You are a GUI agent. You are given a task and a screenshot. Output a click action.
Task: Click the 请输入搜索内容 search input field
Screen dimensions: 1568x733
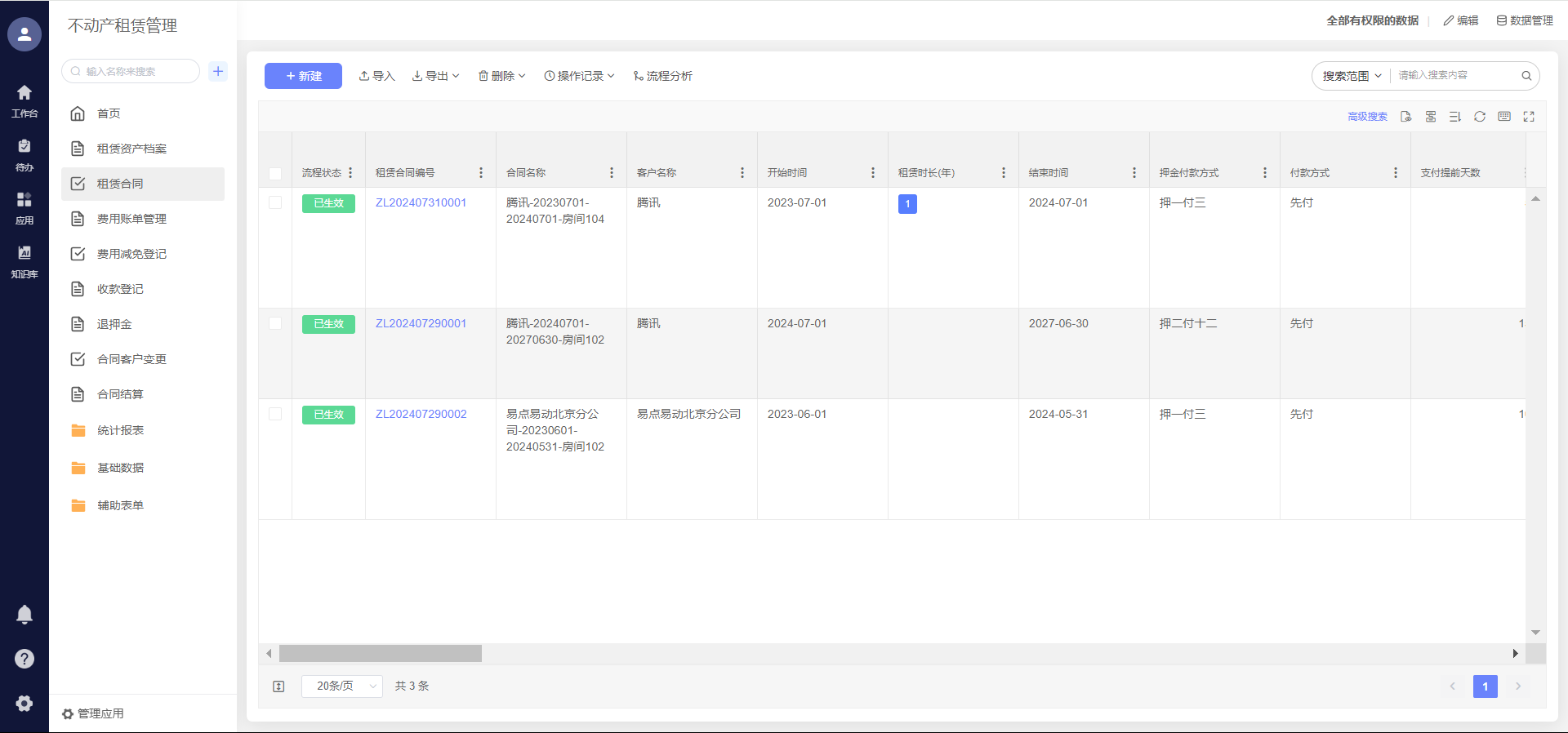pyautogui.click(x=1455, y=76)
